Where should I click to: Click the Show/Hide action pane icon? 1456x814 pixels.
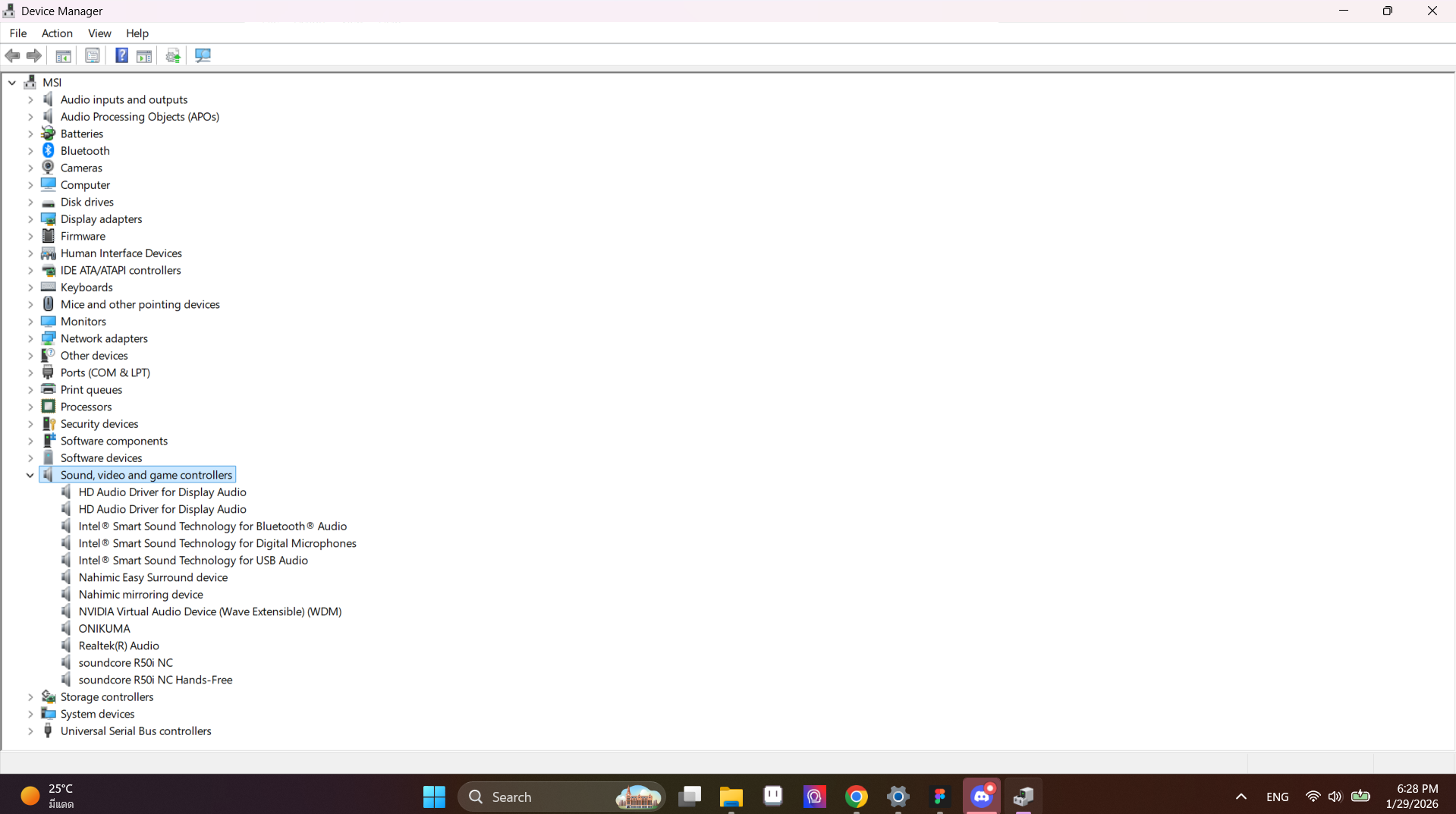pyautogui.click(x=144, y=55)
